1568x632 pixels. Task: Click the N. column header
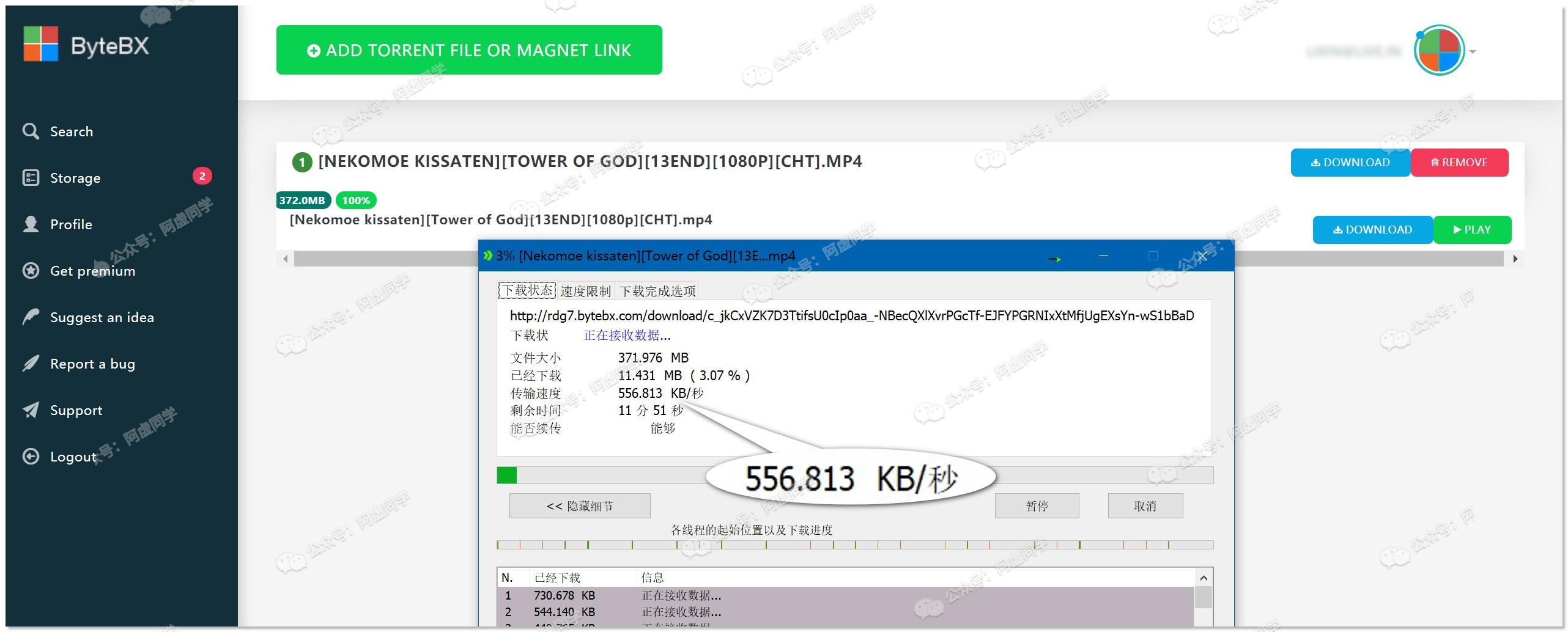tap(514, 578)
